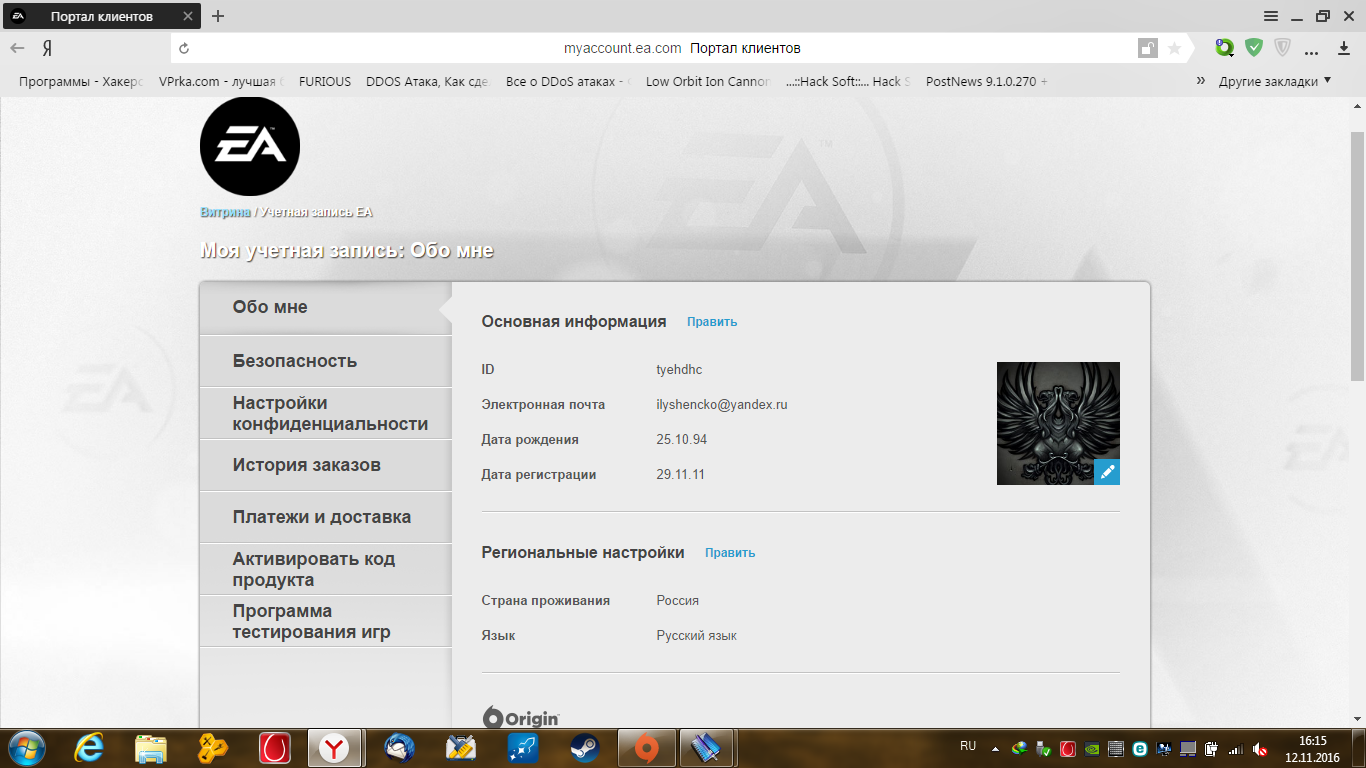Click the padlock security icon in address bar
This screenshot has width=1366, height=768.
(x=1147, y=48)
